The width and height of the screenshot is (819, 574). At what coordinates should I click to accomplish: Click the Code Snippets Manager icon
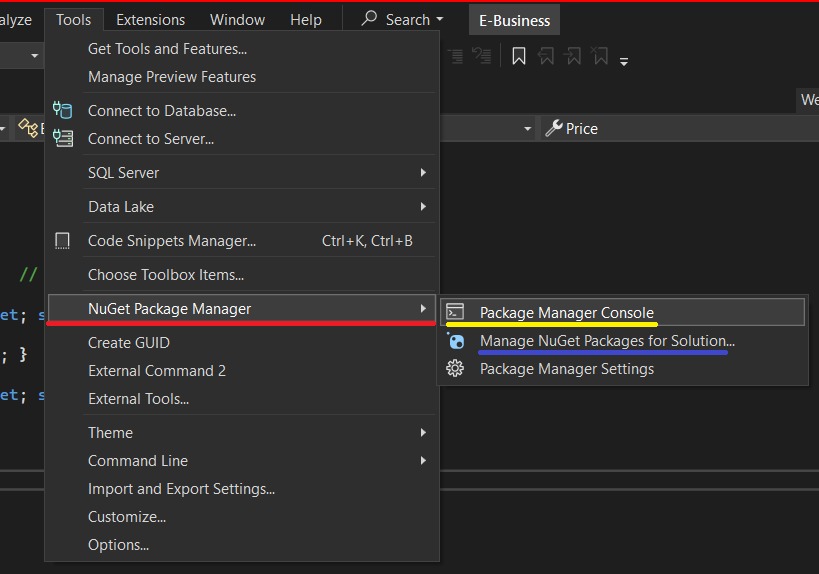[63, 241]
